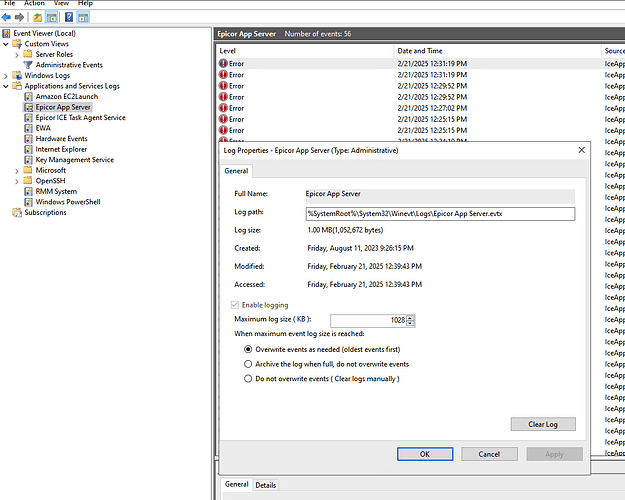This screenshot has width=625, height=500.
Task: Select General tab in event preview pane
Action: [236, 484]
